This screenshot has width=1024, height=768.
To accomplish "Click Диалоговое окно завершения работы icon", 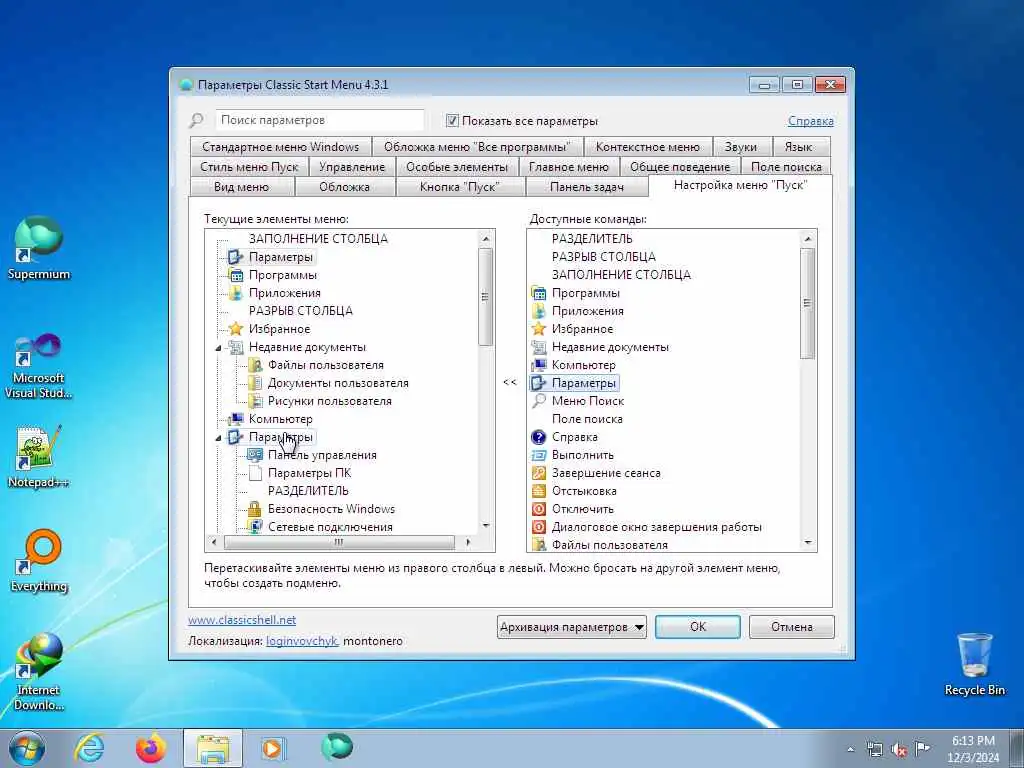I will coord(539,526).
